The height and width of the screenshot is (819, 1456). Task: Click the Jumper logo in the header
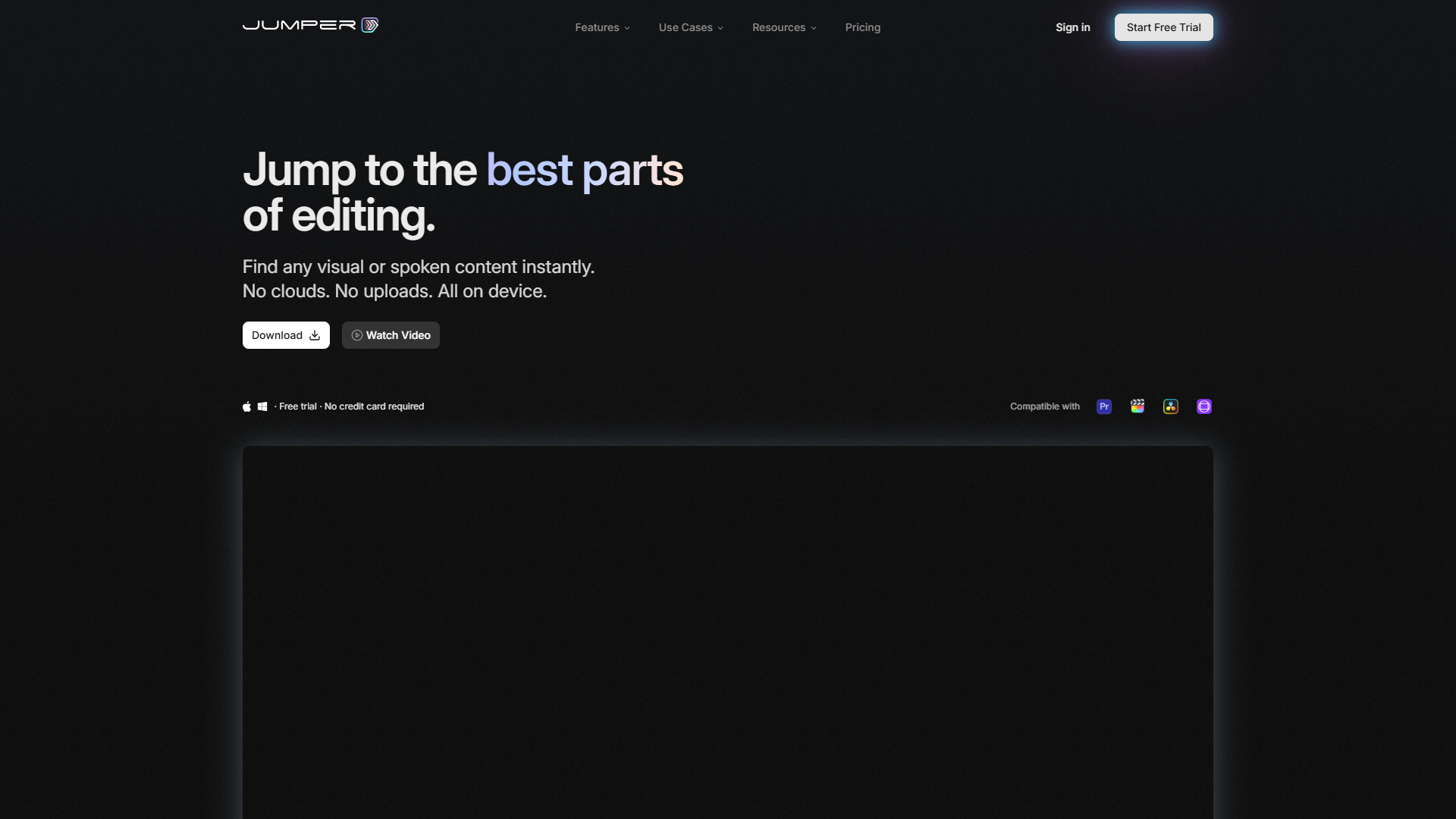pyautogui.click(x=310, y=25)
